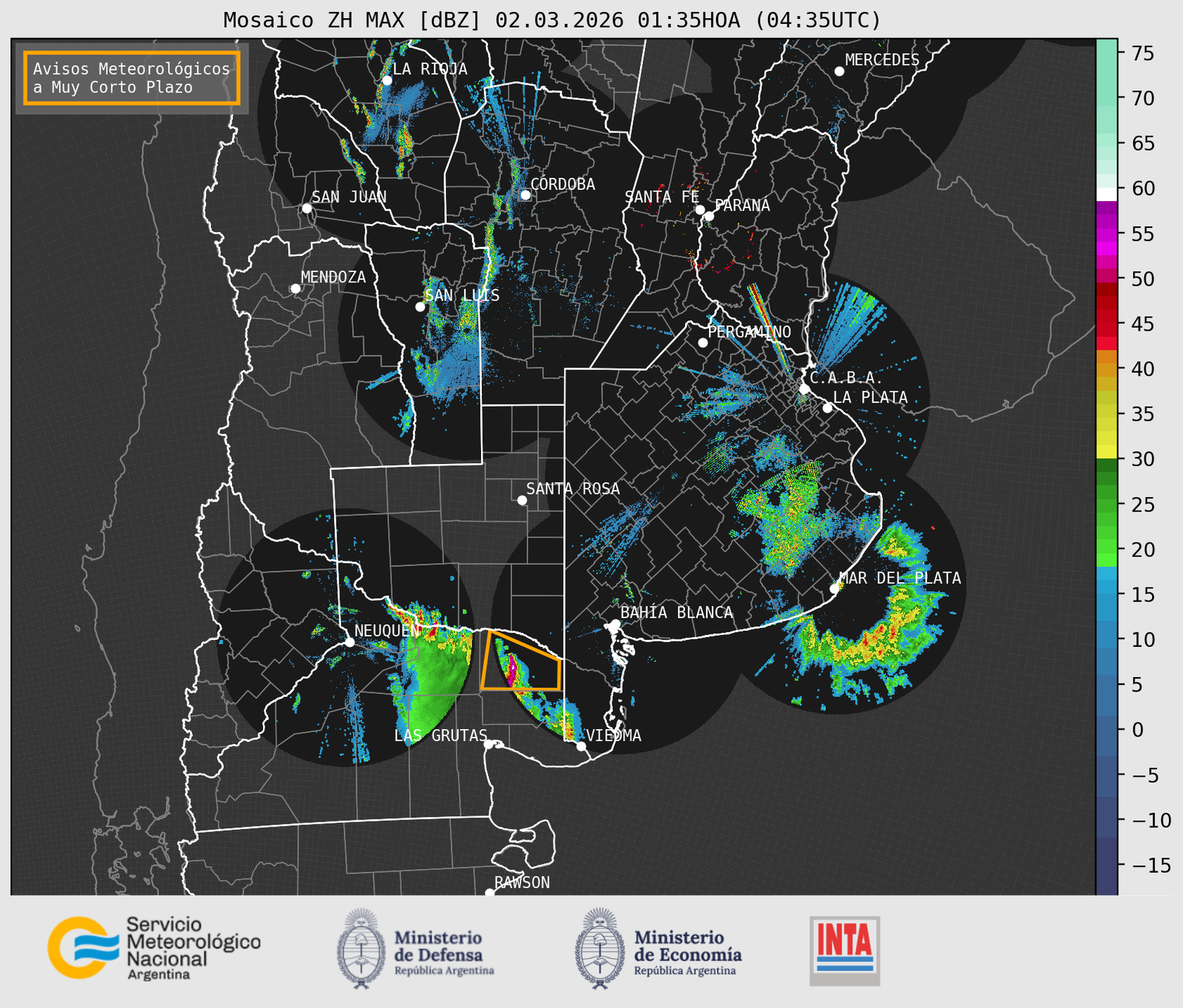1183x1008 pixels.
Task: Select the Neuquén city marker dot
Action: click(349, 642)
